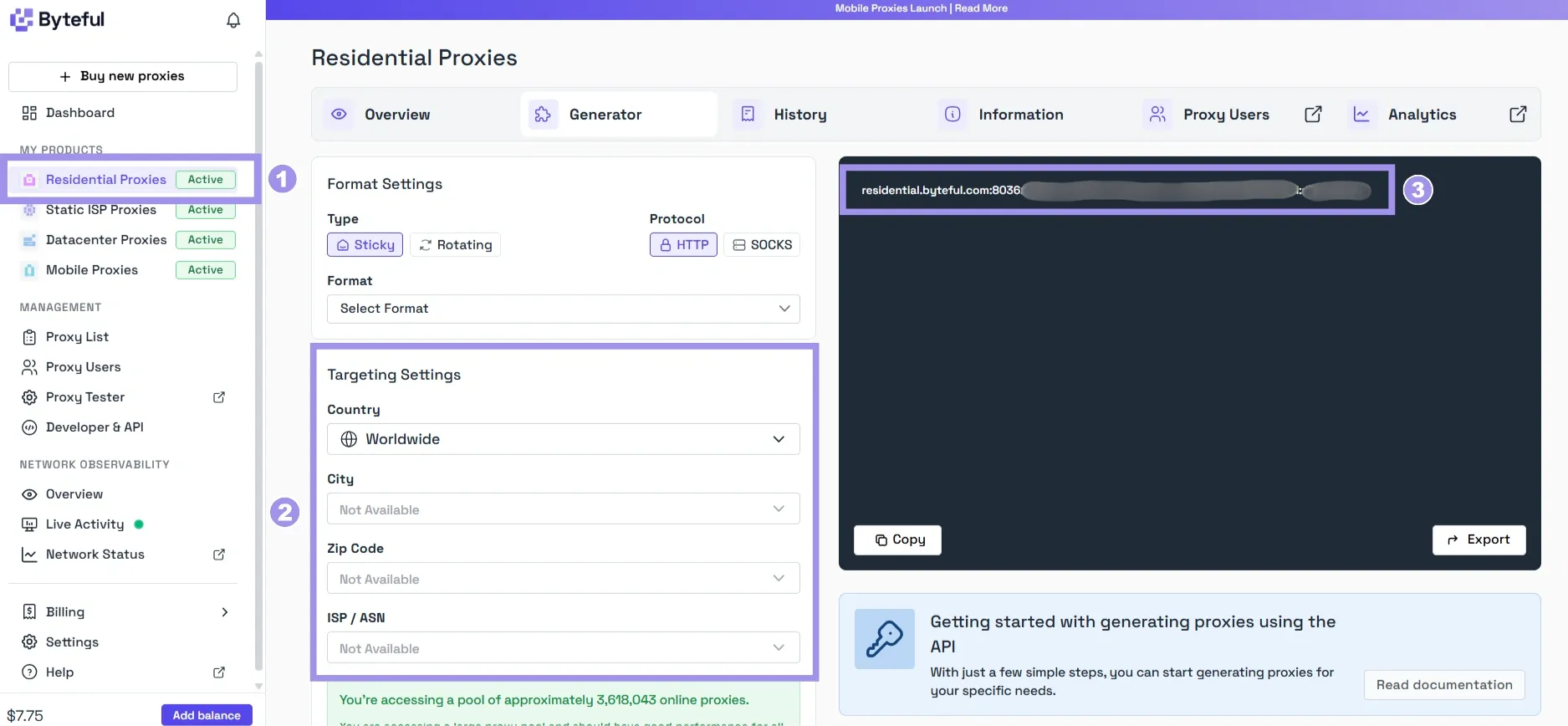Viewport: 1568px width, 726px height.
Task: Open the Zip Code dropdown
Action: (564, 578)
